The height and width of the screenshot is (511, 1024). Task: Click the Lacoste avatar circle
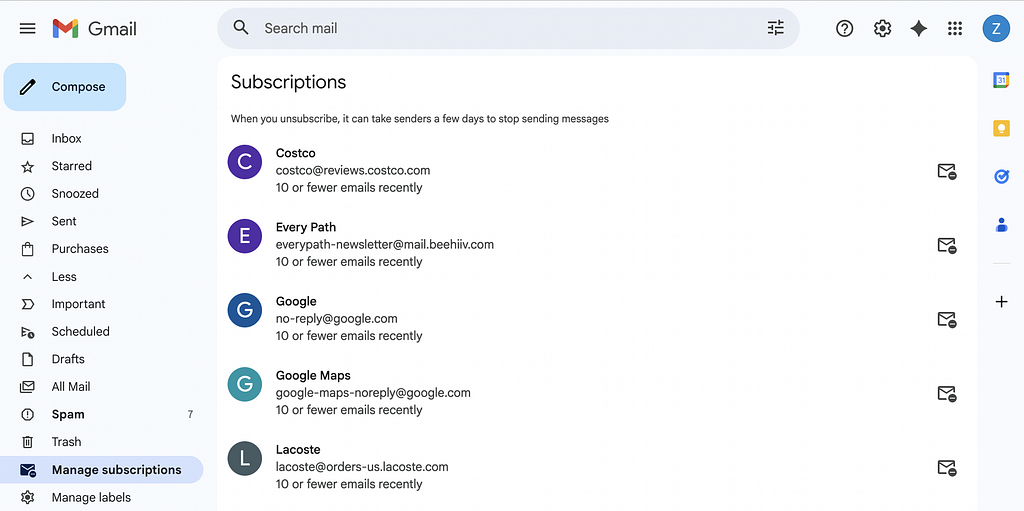pyautogui.click(x=245, y=459)
